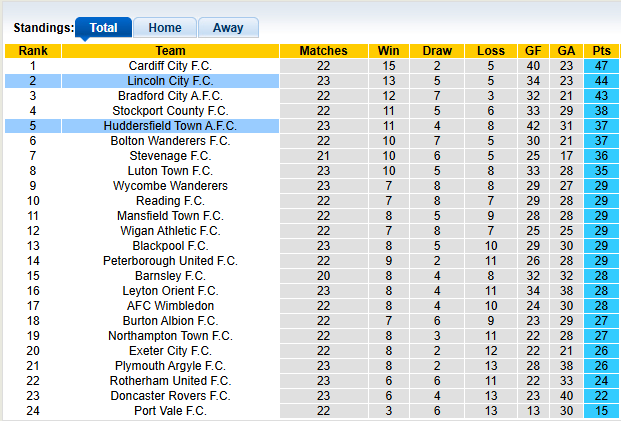Select Stockport County F.C. team
Image resolution: width=621 pixels, height=421 pixels.
170,111
